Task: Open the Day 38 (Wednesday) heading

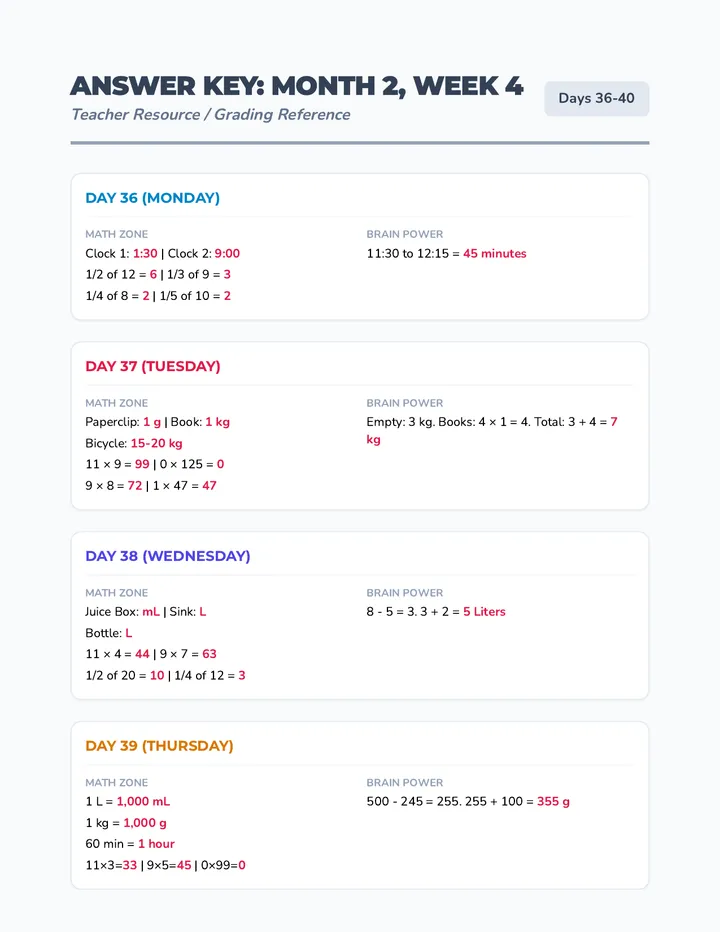Action: pos(168,556)
